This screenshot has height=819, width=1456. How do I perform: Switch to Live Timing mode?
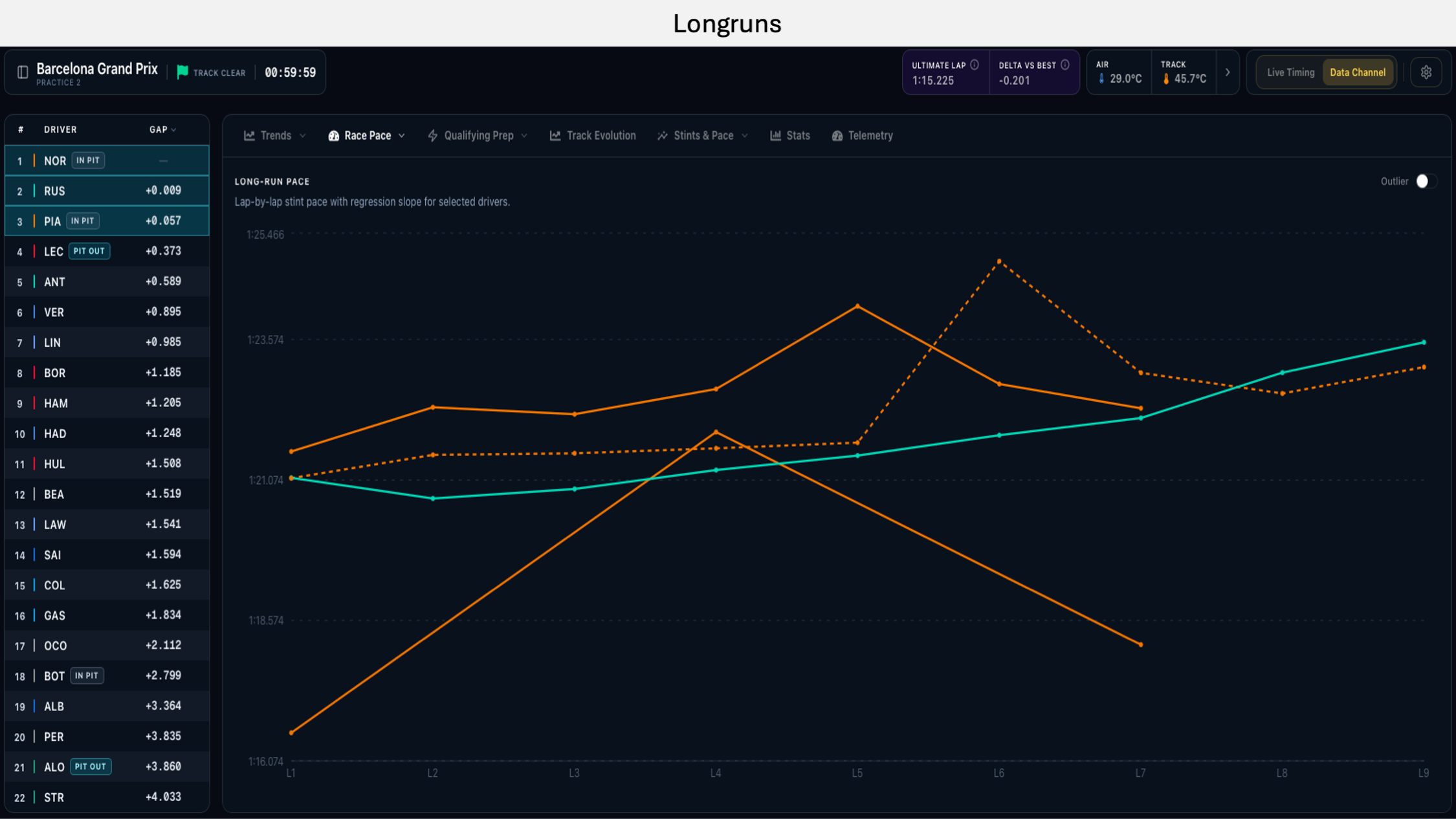pos(1290,72)
